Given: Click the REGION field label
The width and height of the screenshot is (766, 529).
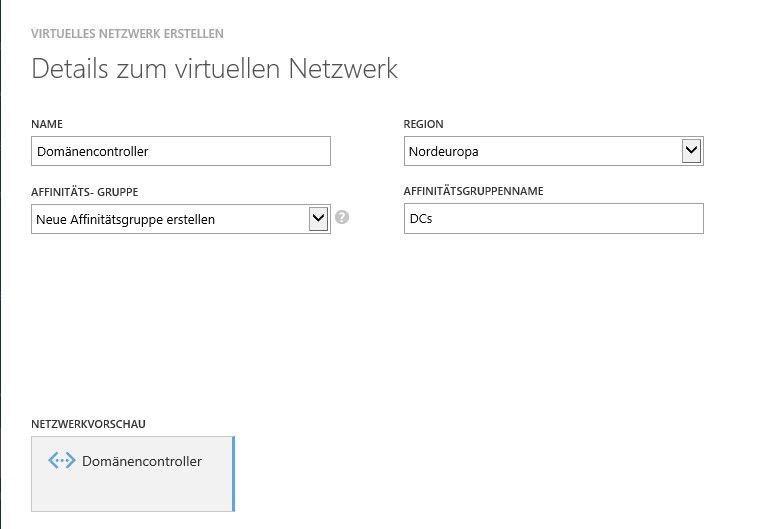Looking at the screenshot, I should 424,124.
